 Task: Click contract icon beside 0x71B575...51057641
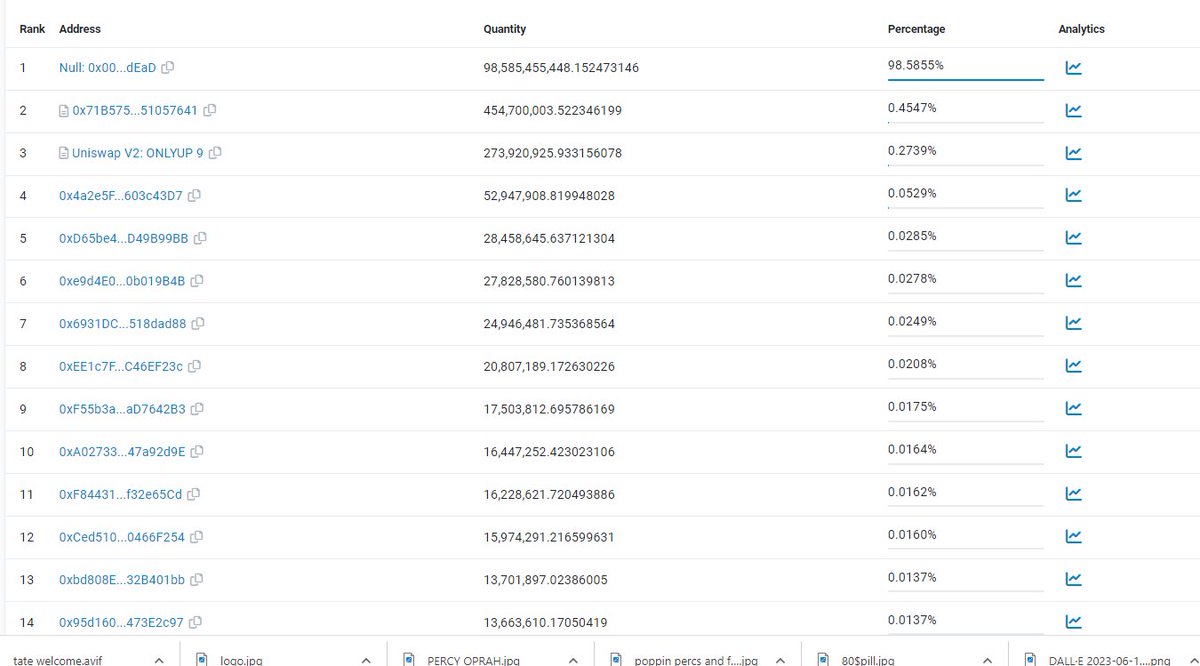[64, 111]
